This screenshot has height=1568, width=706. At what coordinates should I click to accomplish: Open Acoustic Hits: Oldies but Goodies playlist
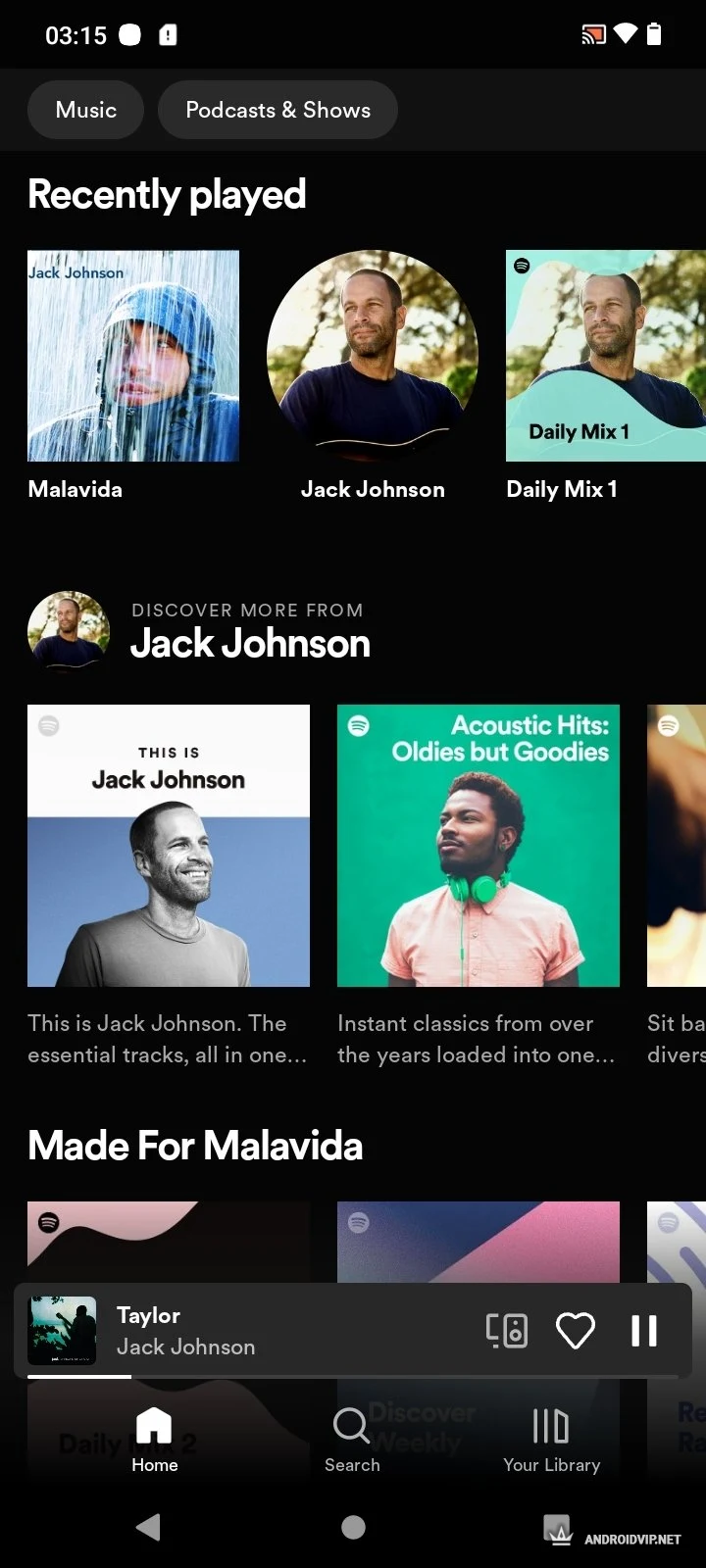click(479, 846)
